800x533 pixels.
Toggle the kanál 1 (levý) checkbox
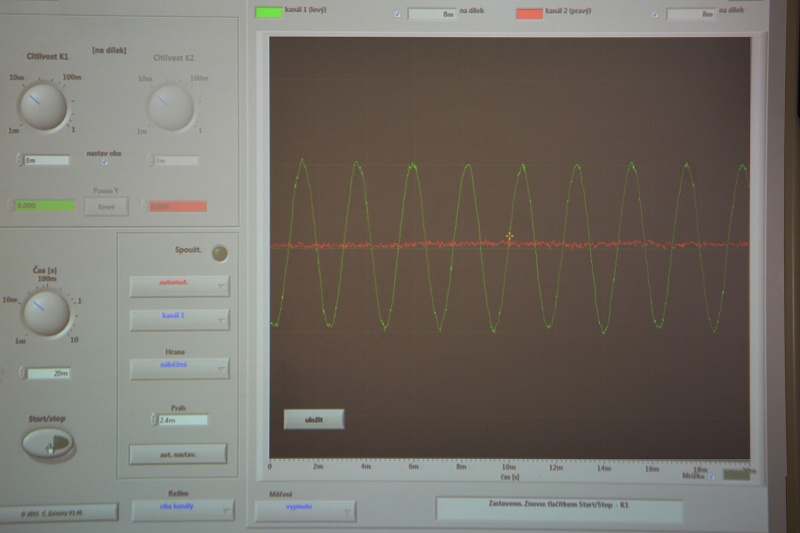[x=397, y=14]
